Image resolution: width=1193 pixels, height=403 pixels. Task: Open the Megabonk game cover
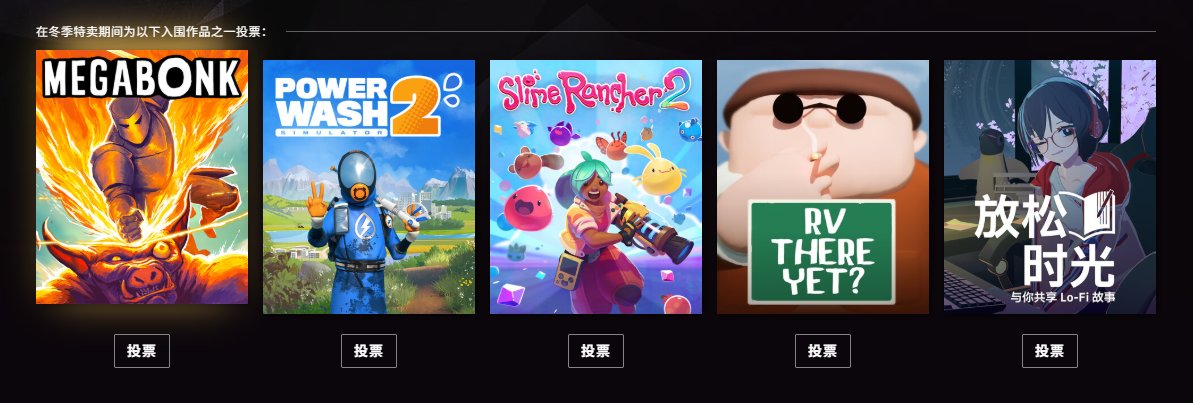point(142,177)
